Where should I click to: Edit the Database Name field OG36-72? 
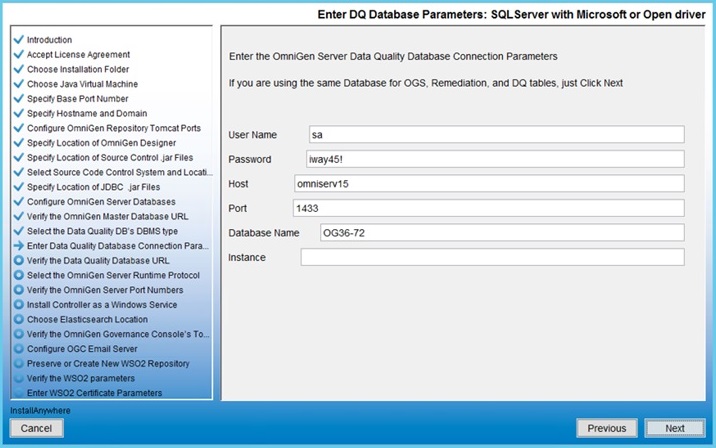502,233
